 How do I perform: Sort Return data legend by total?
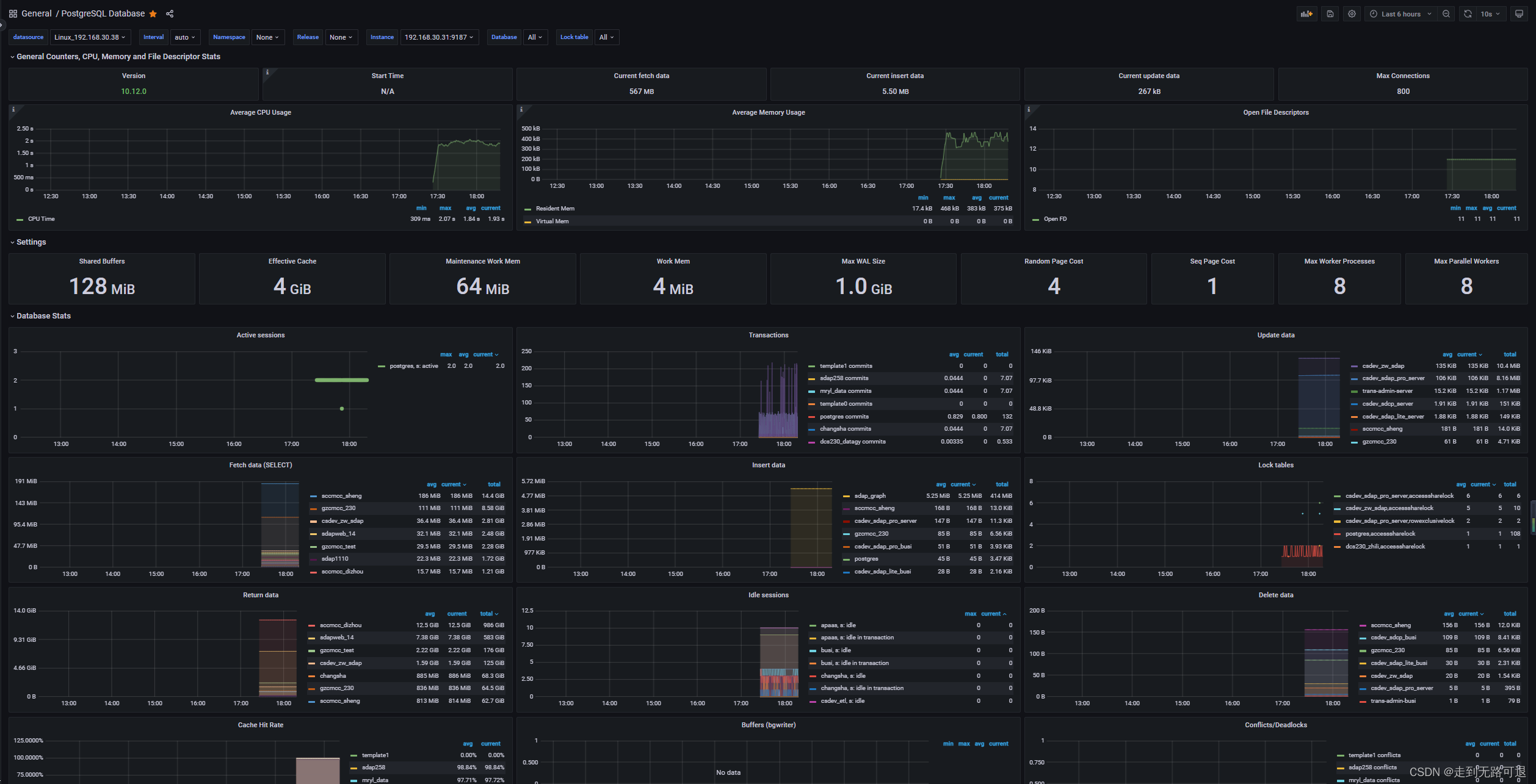[x=489, y=614]
